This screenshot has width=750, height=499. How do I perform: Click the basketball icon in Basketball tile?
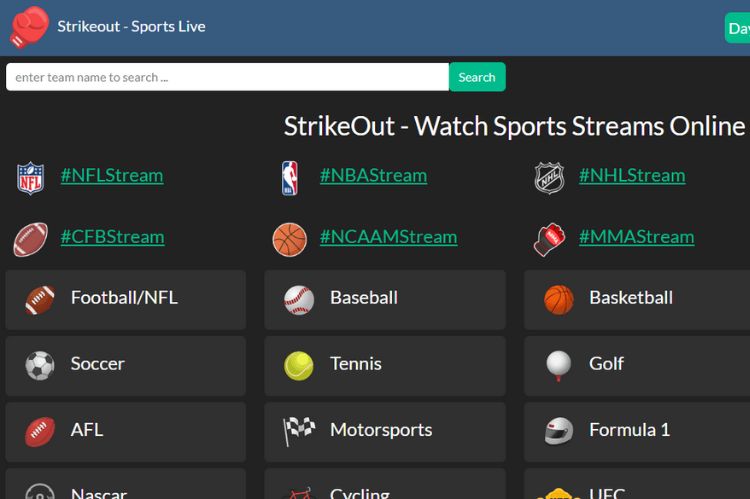[x=559, y=300]
